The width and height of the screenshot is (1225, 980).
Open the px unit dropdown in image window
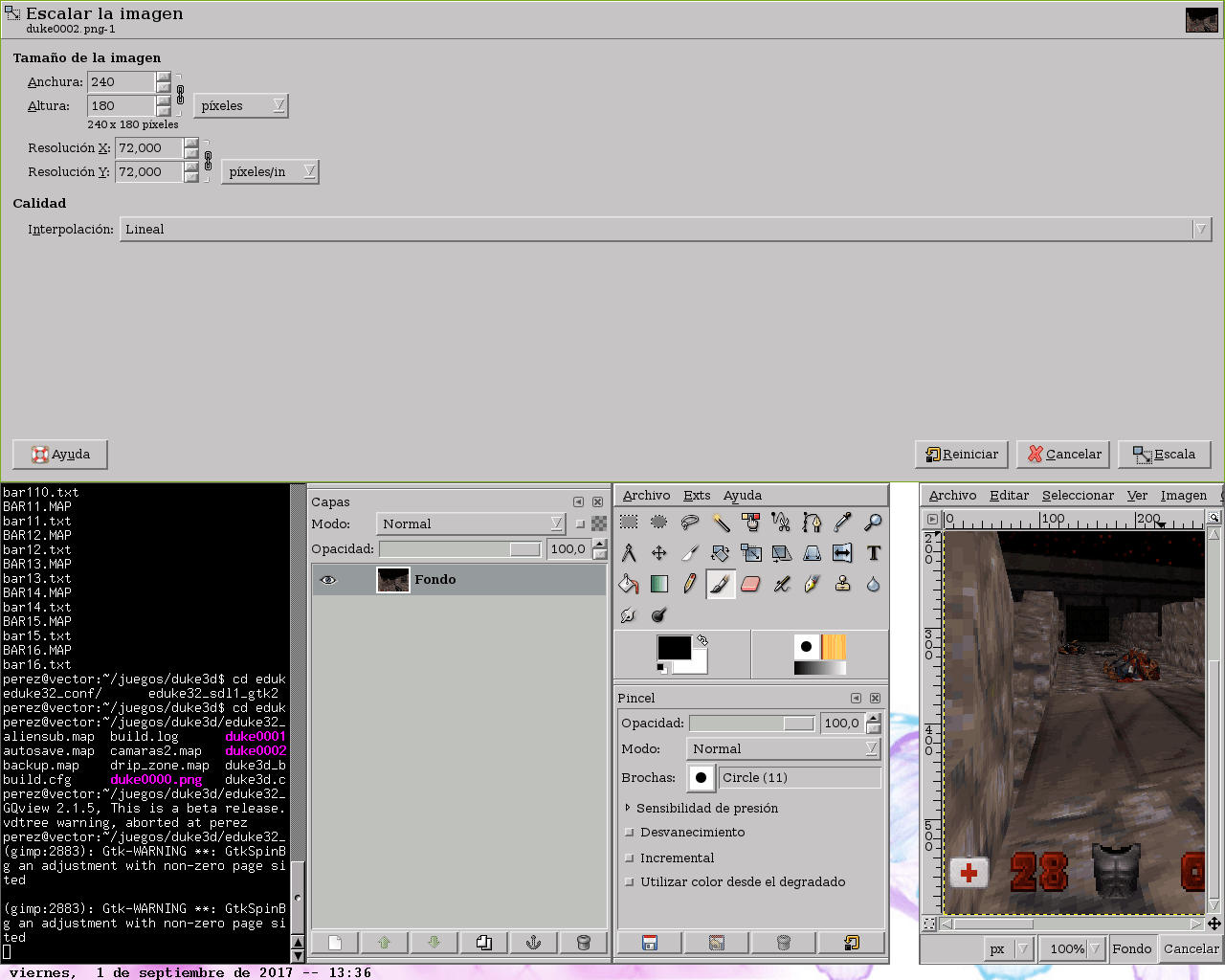[x=1010, y=949]
